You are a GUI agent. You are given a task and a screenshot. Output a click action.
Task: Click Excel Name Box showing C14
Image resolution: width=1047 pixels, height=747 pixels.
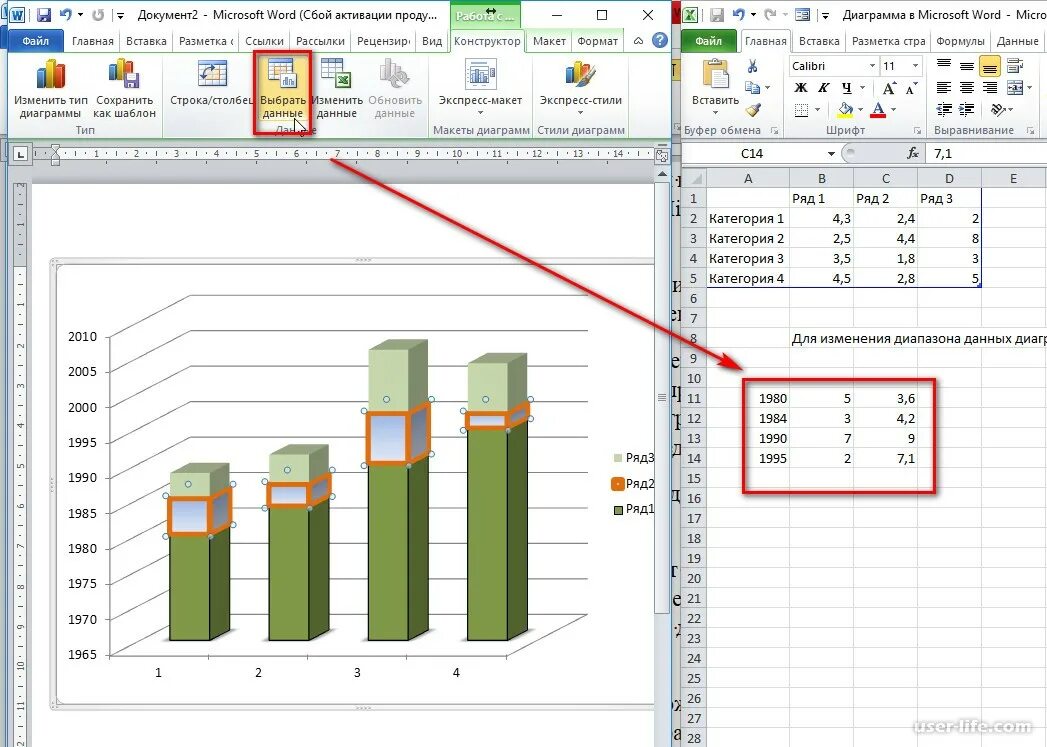click(753, 154)
